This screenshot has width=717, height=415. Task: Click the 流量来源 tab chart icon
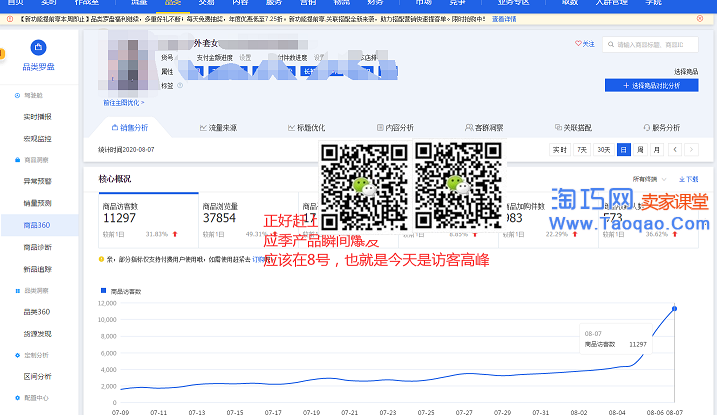(x=203, y=128)
